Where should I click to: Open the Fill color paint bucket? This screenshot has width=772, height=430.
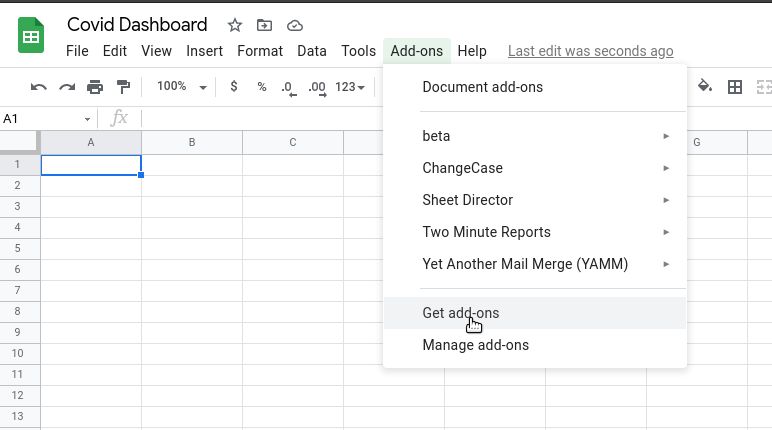point(705,86)
